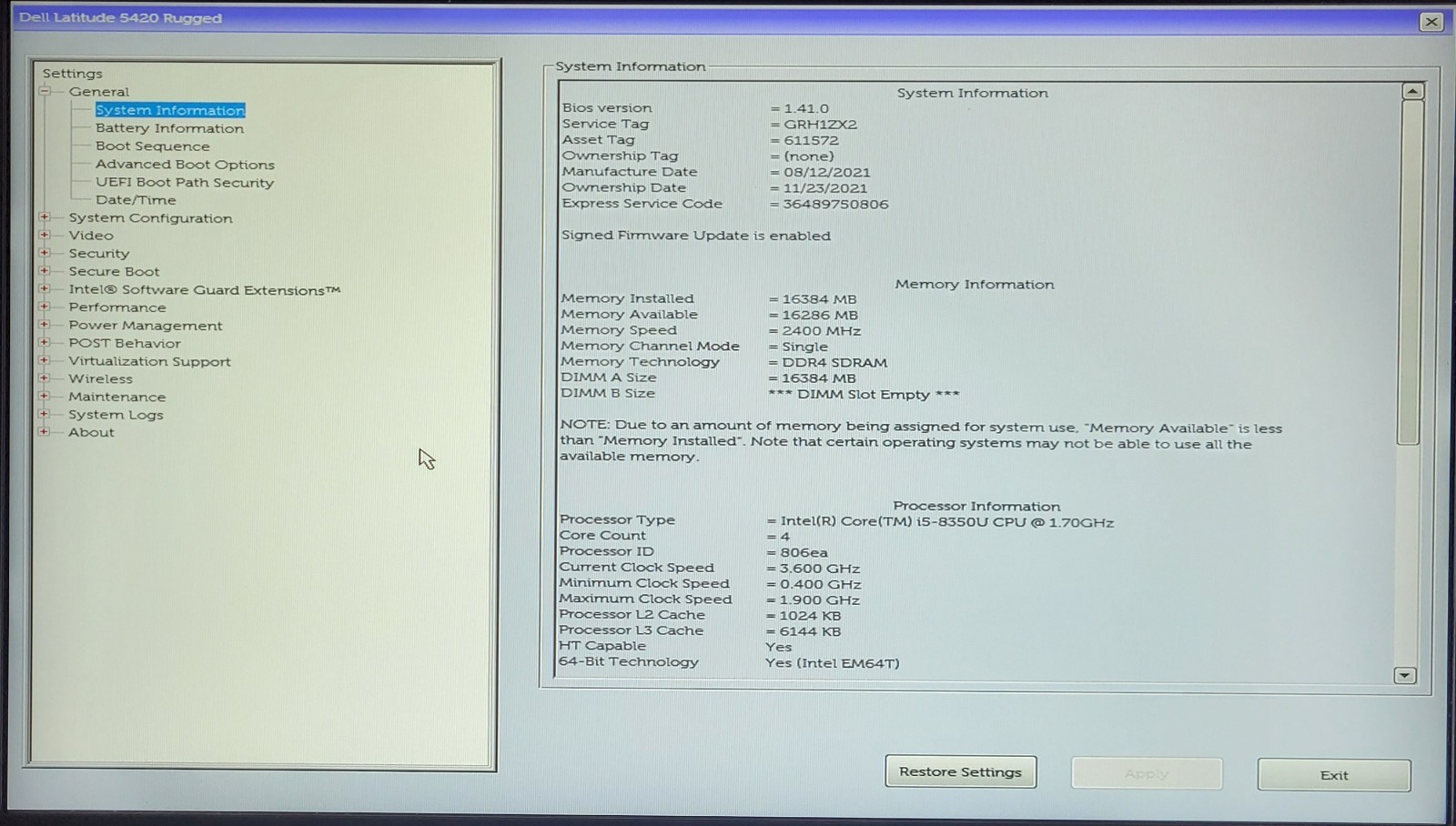Select the Power Management label

point(146,326)
